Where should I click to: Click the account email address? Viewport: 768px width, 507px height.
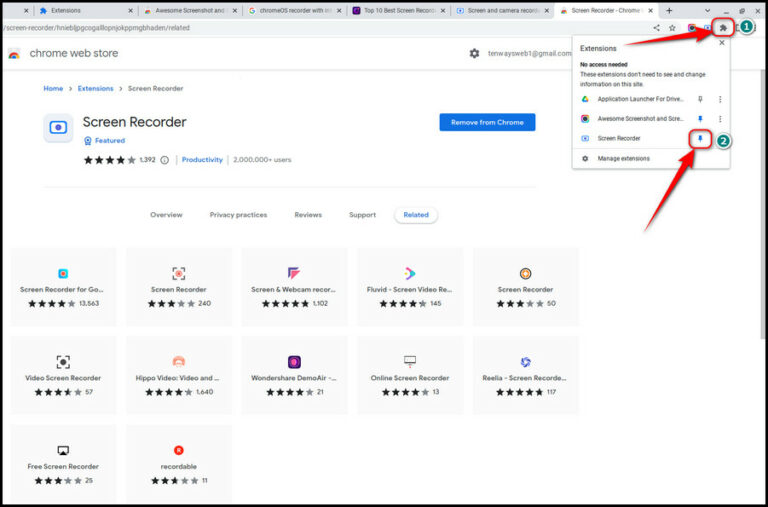[529, 53]
